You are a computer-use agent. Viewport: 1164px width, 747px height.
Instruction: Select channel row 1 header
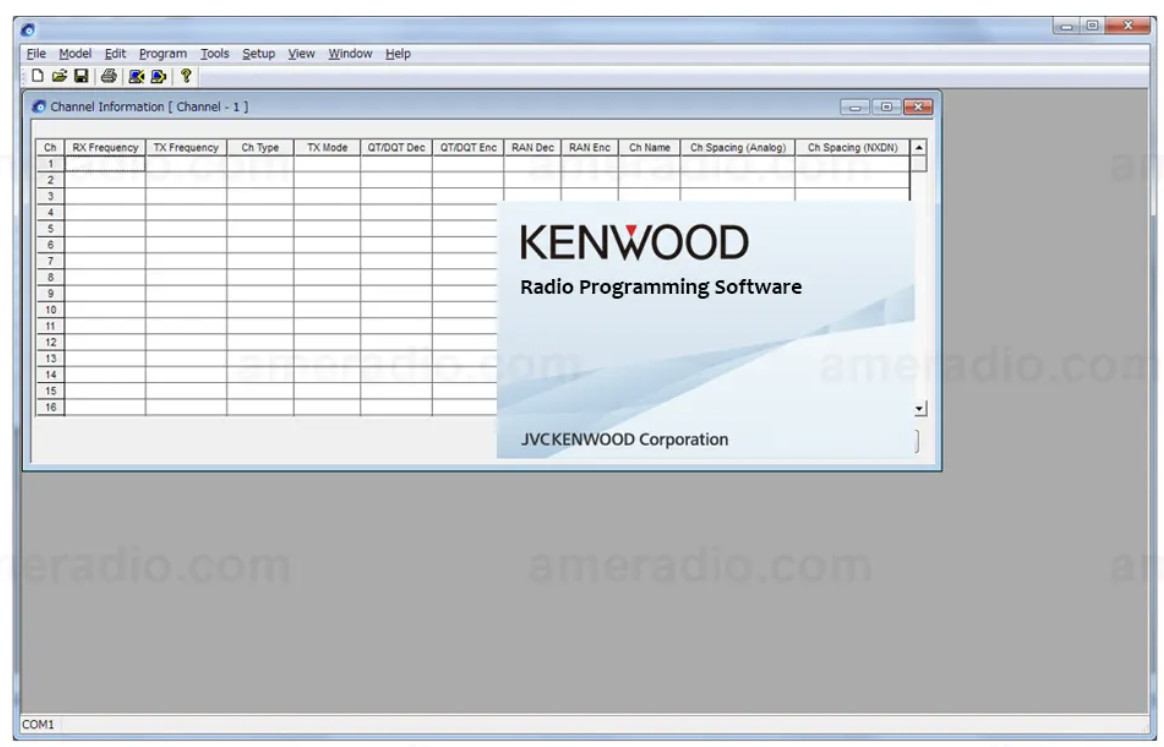click(50, 163)
